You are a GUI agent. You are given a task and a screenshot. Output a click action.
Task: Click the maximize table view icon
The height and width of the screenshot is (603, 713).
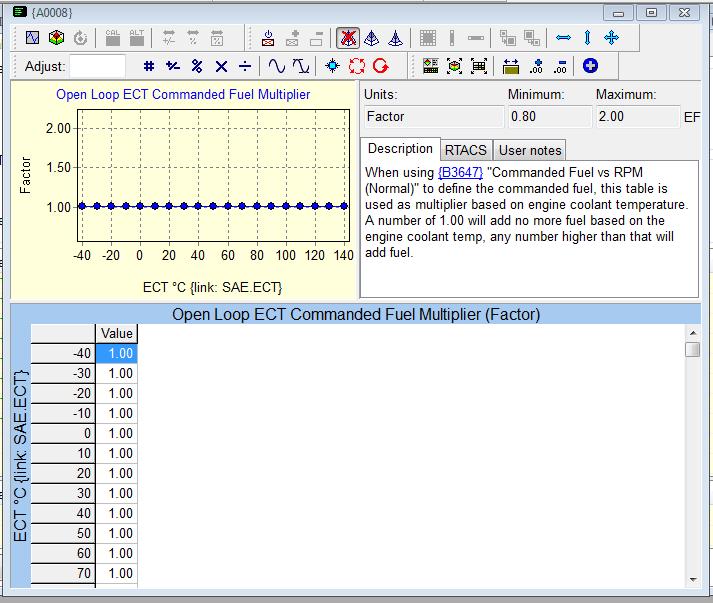pyautogui.click(x=479, y=66)
